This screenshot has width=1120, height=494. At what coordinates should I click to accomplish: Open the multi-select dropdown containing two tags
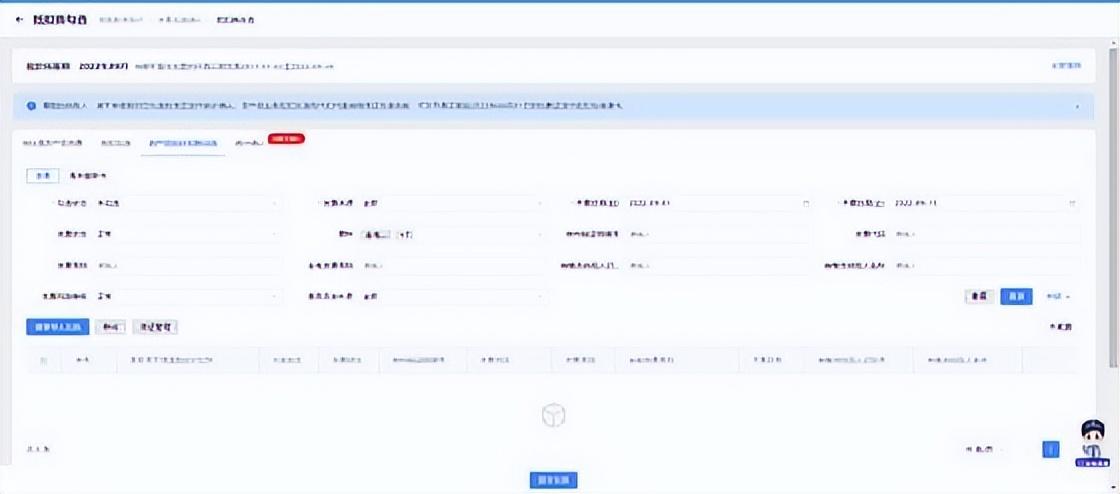[454, 234]
